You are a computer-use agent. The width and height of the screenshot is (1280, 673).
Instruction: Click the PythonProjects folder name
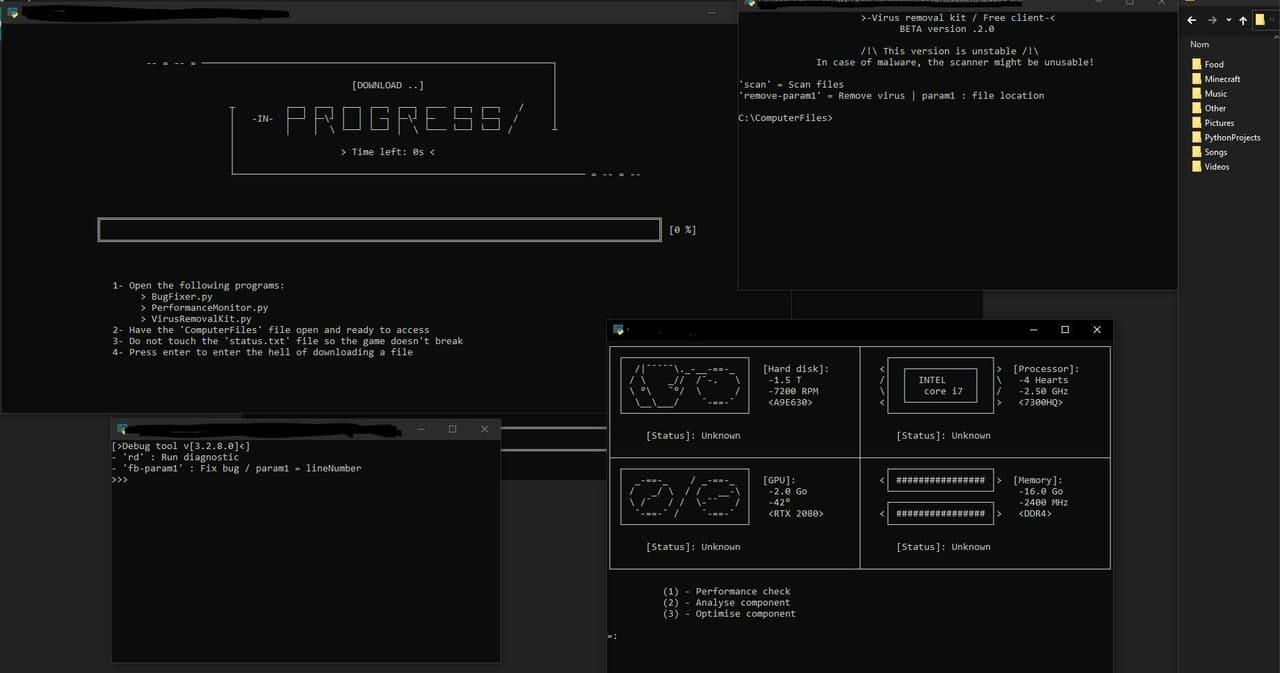coord(1232,137)
